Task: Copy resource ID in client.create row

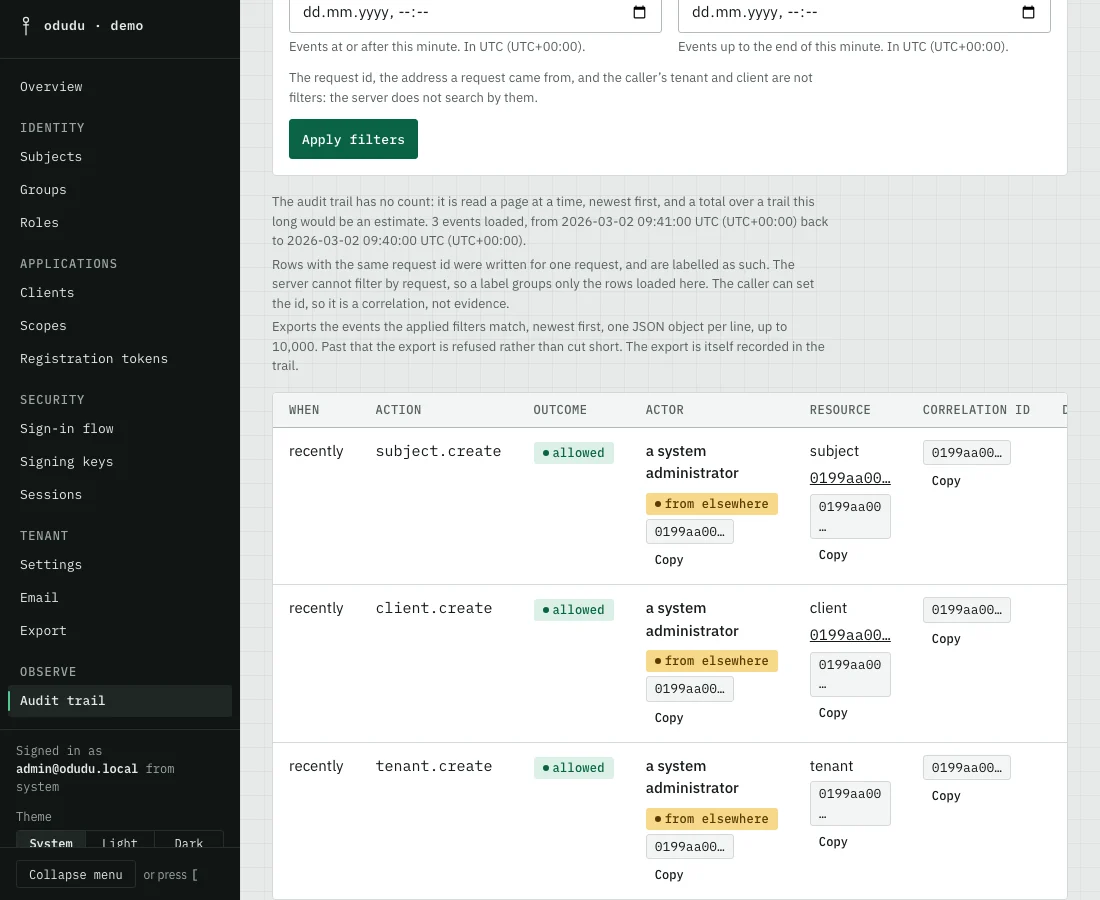Action: [833, 713]
